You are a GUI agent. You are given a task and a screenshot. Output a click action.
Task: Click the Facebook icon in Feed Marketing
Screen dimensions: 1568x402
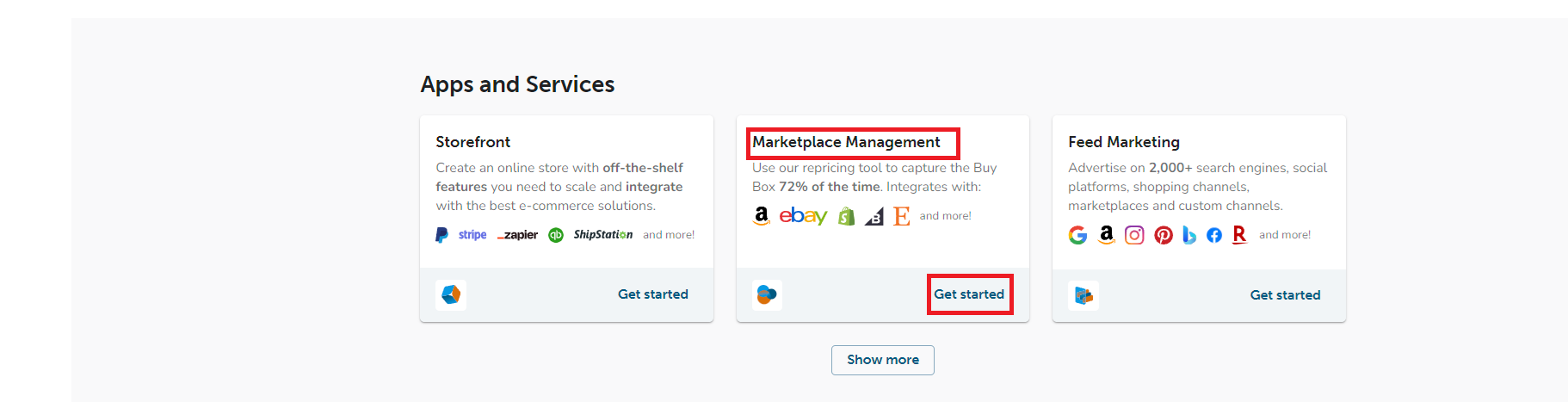[x=1214, y=235]
